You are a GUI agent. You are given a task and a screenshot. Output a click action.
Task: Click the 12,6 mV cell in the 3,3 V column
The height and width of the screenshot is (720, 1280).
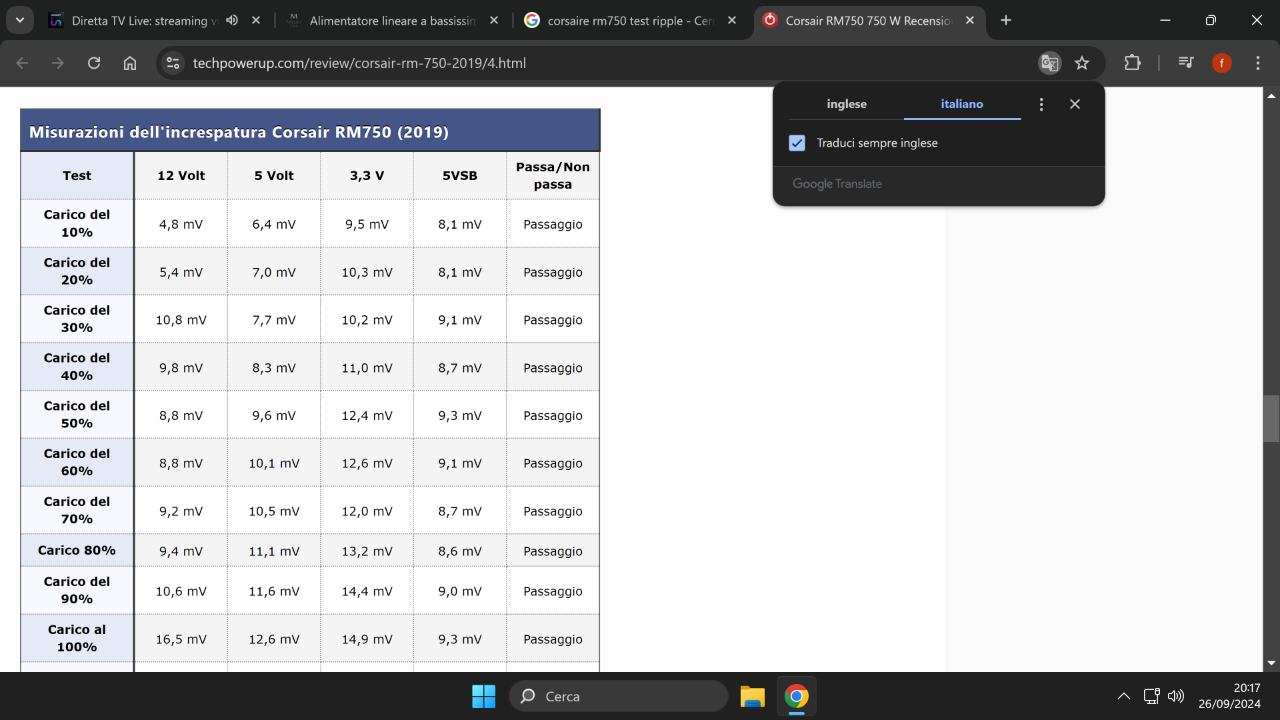point(367,463)
